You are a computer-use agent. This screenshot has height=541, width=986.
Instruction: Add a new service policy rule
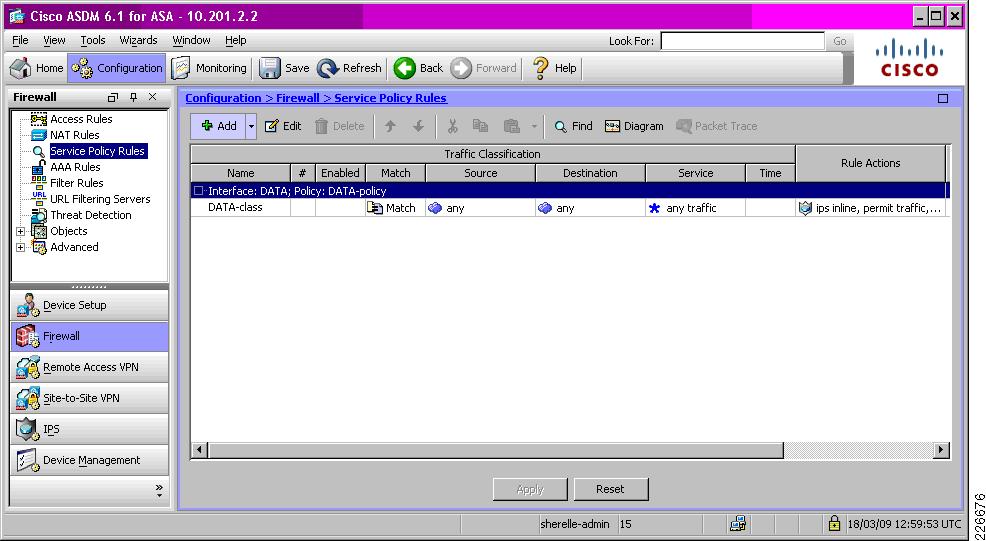218,126
